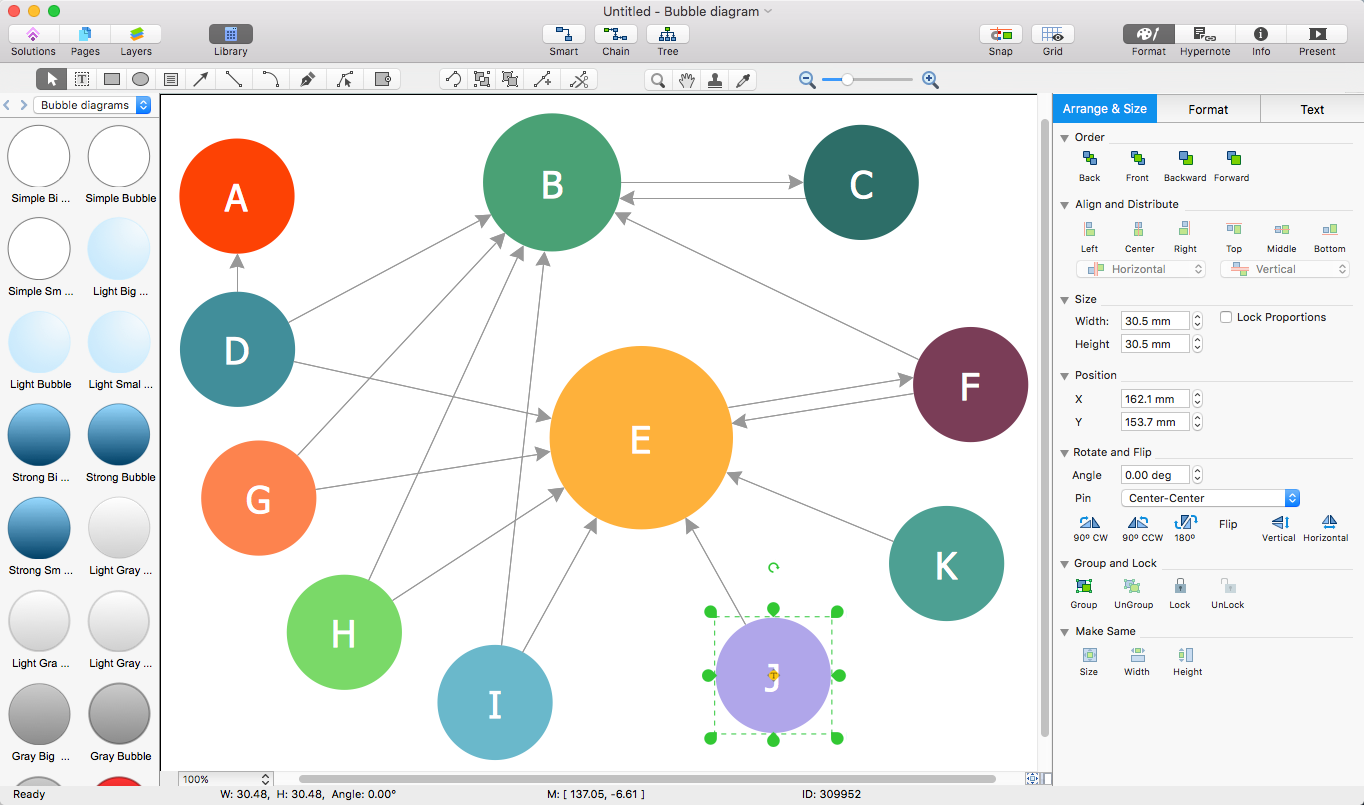Collapse the Align and Distribute section
The width and height of the screenshot is (1364, 805).
[x=1065, y=205]
